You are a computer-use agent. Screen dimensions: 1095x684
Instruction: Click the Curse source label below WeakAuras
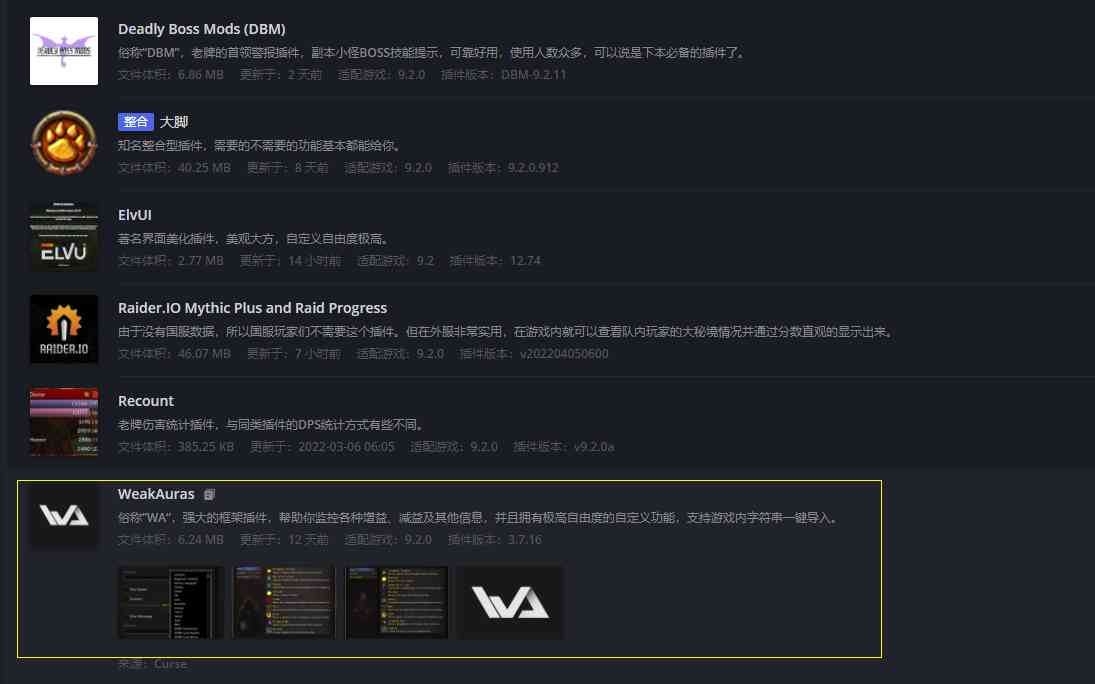click(152, 664)
